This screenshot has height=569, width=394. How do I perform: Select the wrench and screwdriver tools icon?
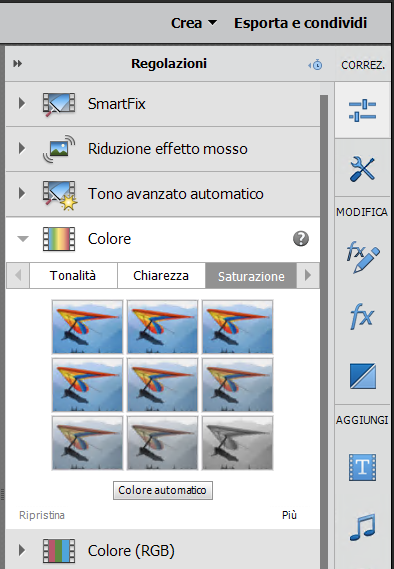point(362,168)
